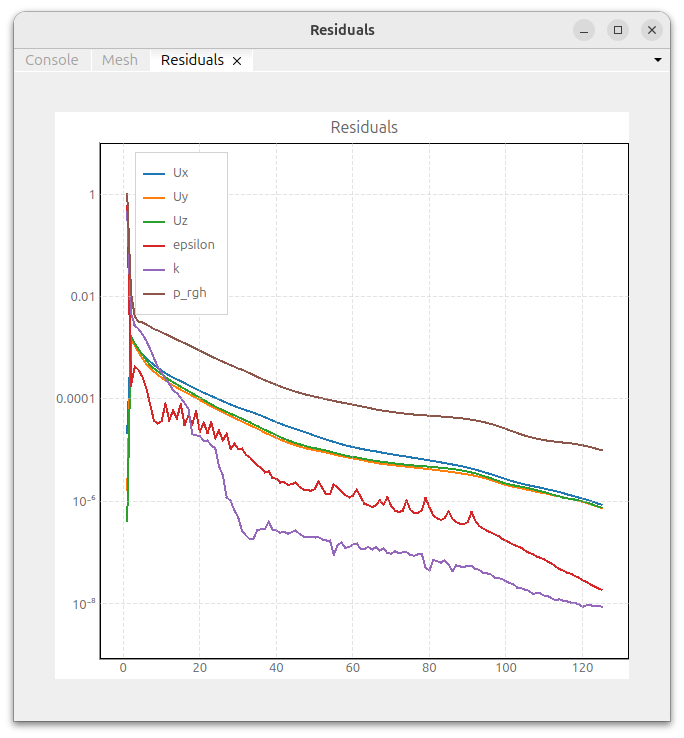Close the Residuals tab with its x icon
The image size is (684, 738).
(237, 61)
